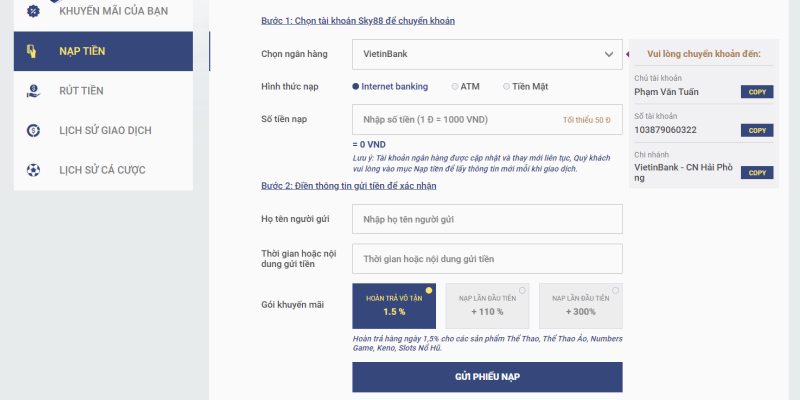Click the Gửi Phiếu Nạp submit button
This screenshot has height=400, width=800.
(x=487, y=376)
